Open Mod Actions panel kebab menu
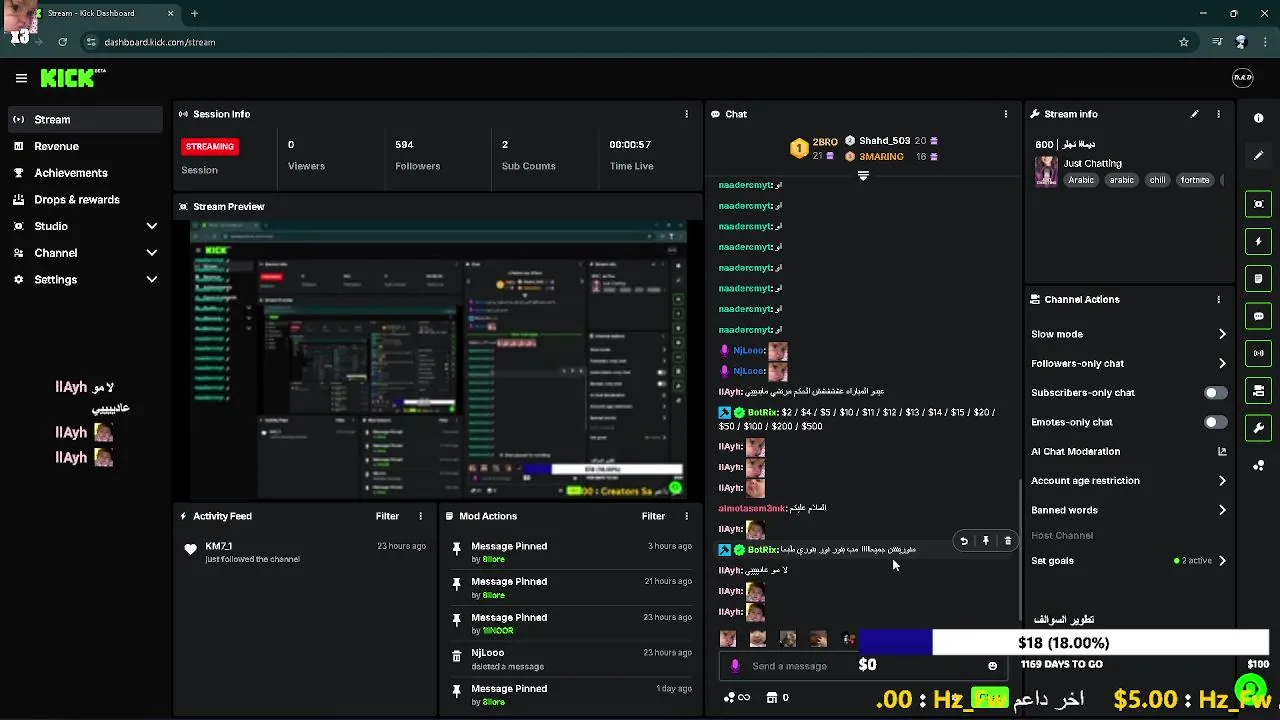This screenshot has height=720, width=1280. [686, 516]
